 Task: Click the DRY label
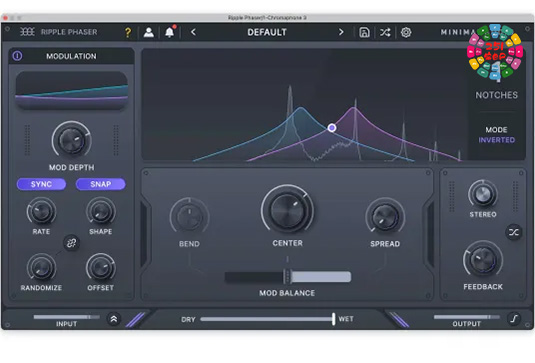pyautogui.click(x=188, y=320)
